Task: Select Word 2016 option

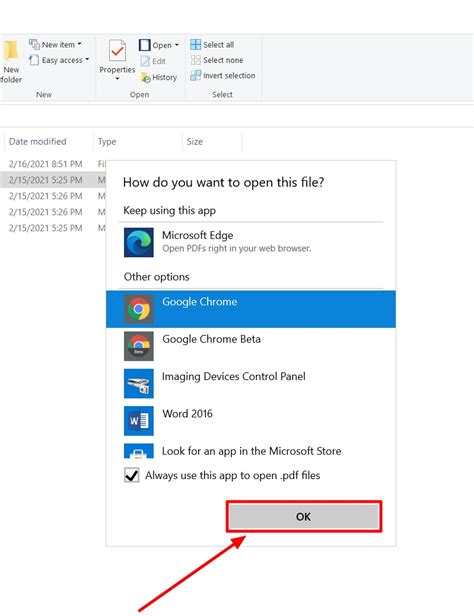Action: click(251, 421)
